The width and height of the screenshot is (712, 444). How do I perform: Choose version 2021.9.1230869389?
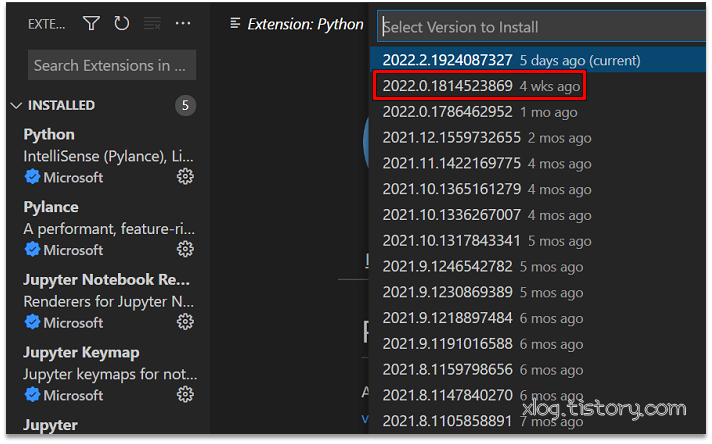pos(538,292)
